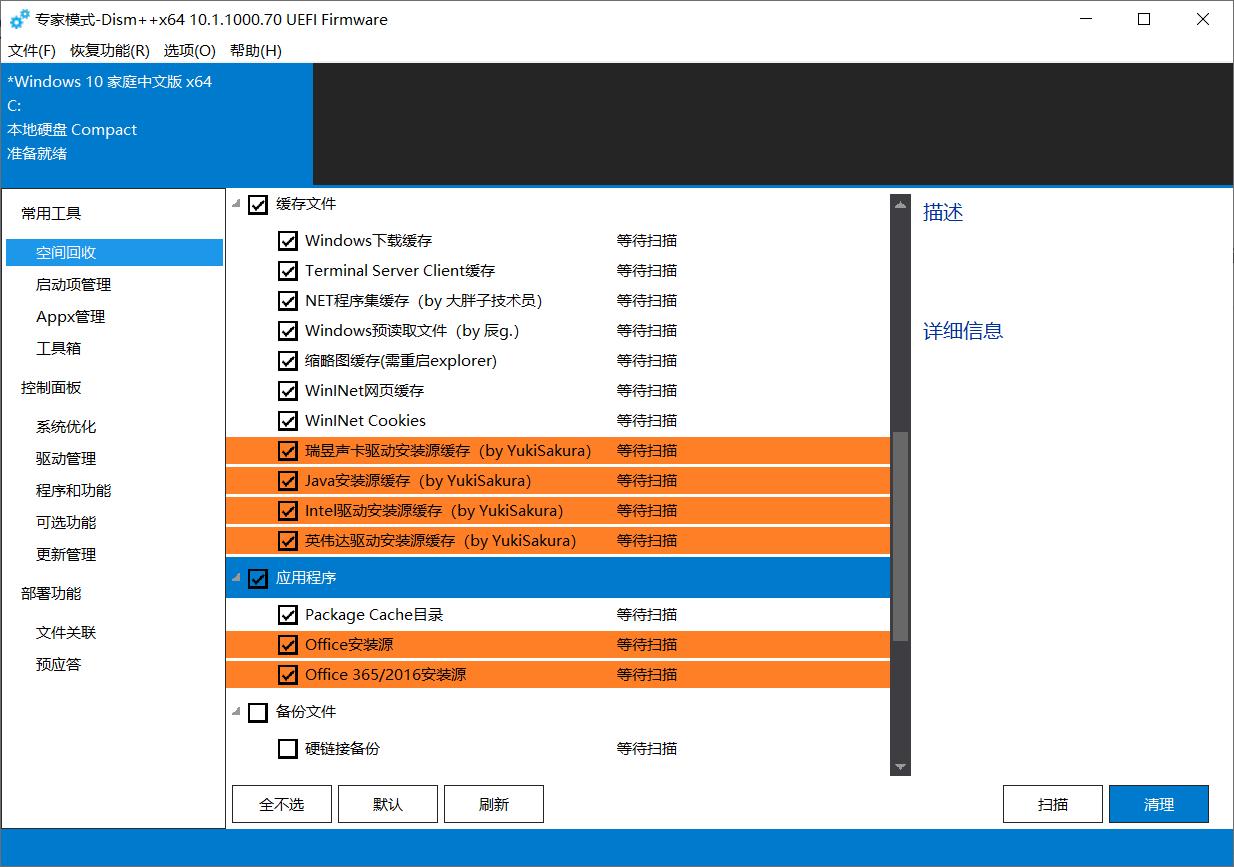The width and height of the screenshot is (1234, 867).
Task: Click scrollbar up arrow in list
Action: (x=900, y=204)
